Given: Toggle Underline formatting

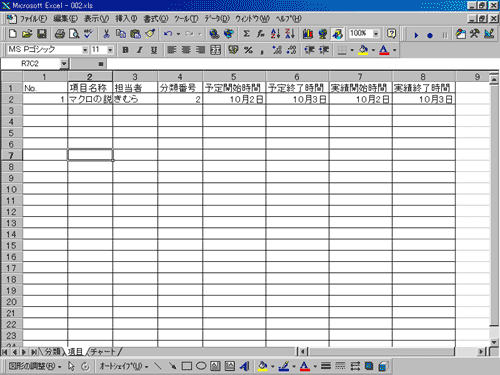Looking at the screenshot, I should coord(154,50).
